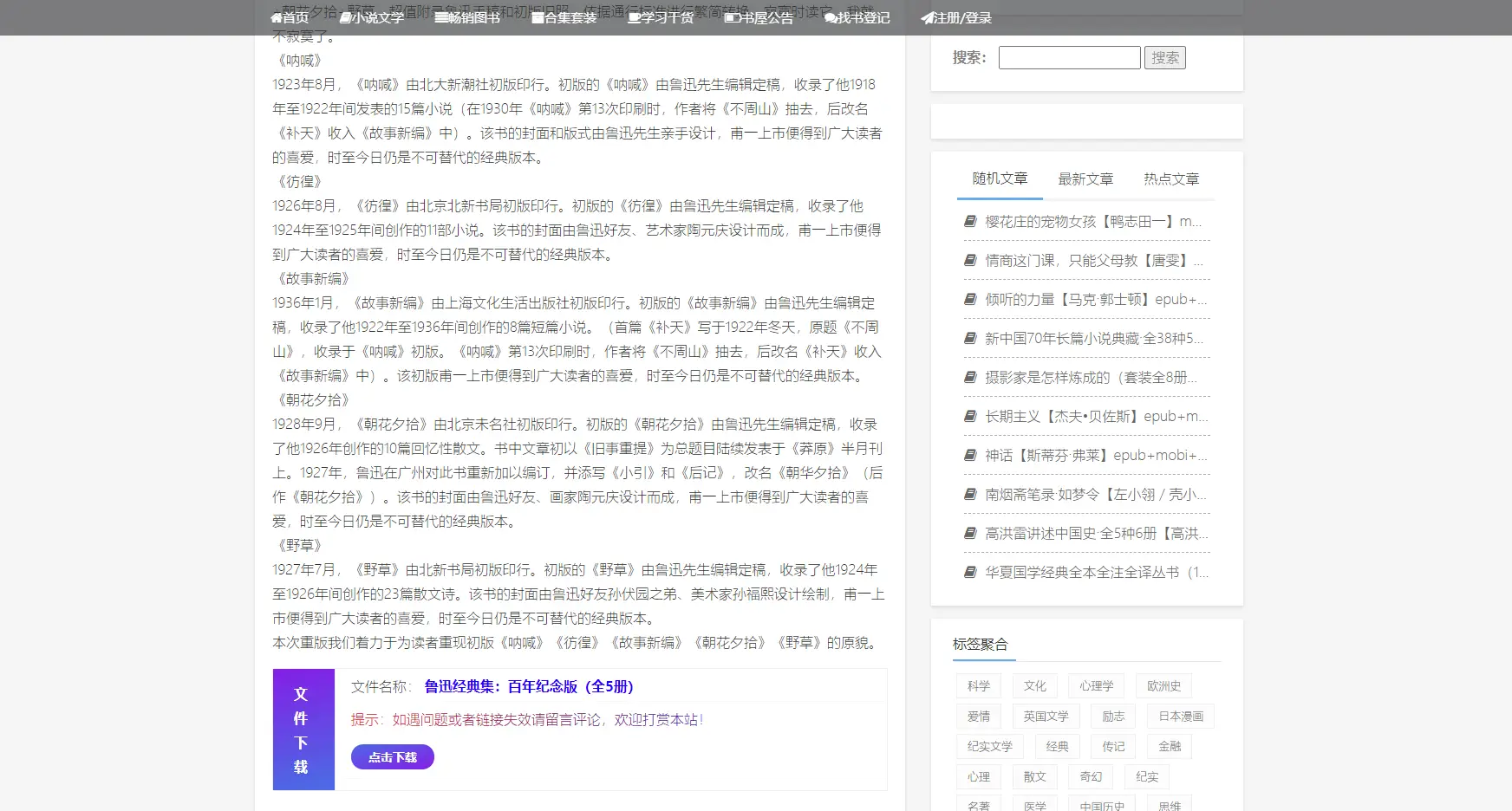Select the 奇幻 tag
The image size is (1512, 811).
[x=1091, y=776]
